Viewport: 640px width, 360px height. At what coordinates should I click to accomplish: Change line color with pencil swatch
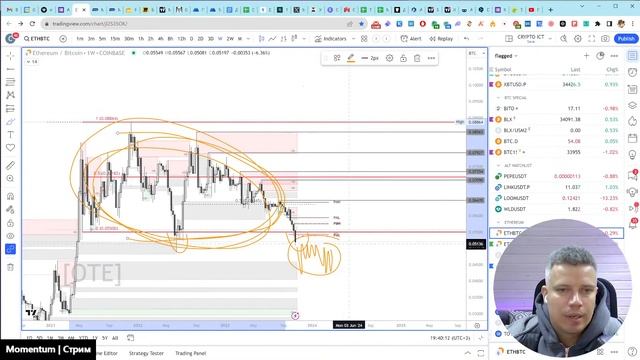pos(351,58)
